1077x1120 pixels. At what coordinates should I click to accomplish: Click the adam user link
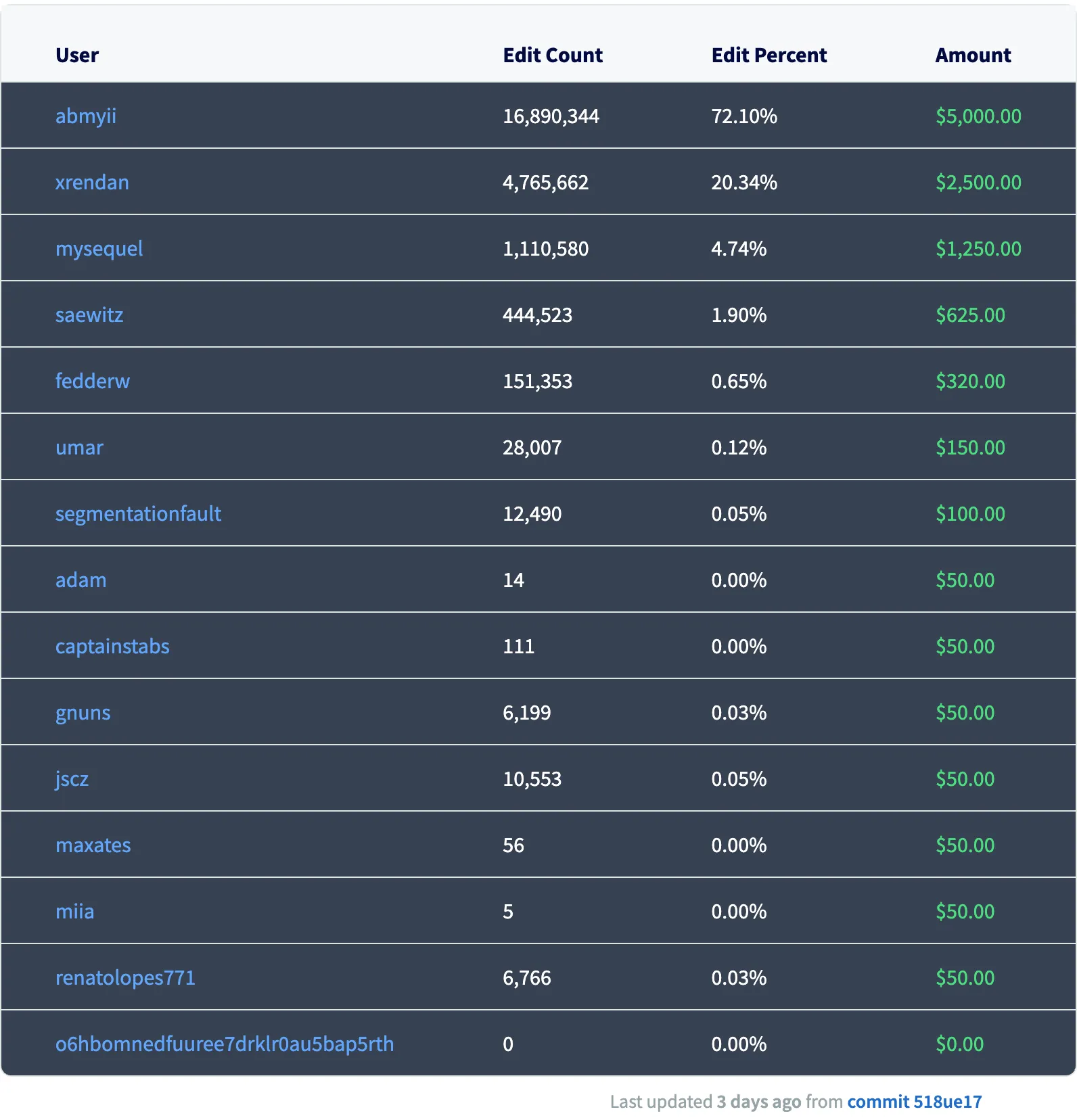[x=81, y=580]
